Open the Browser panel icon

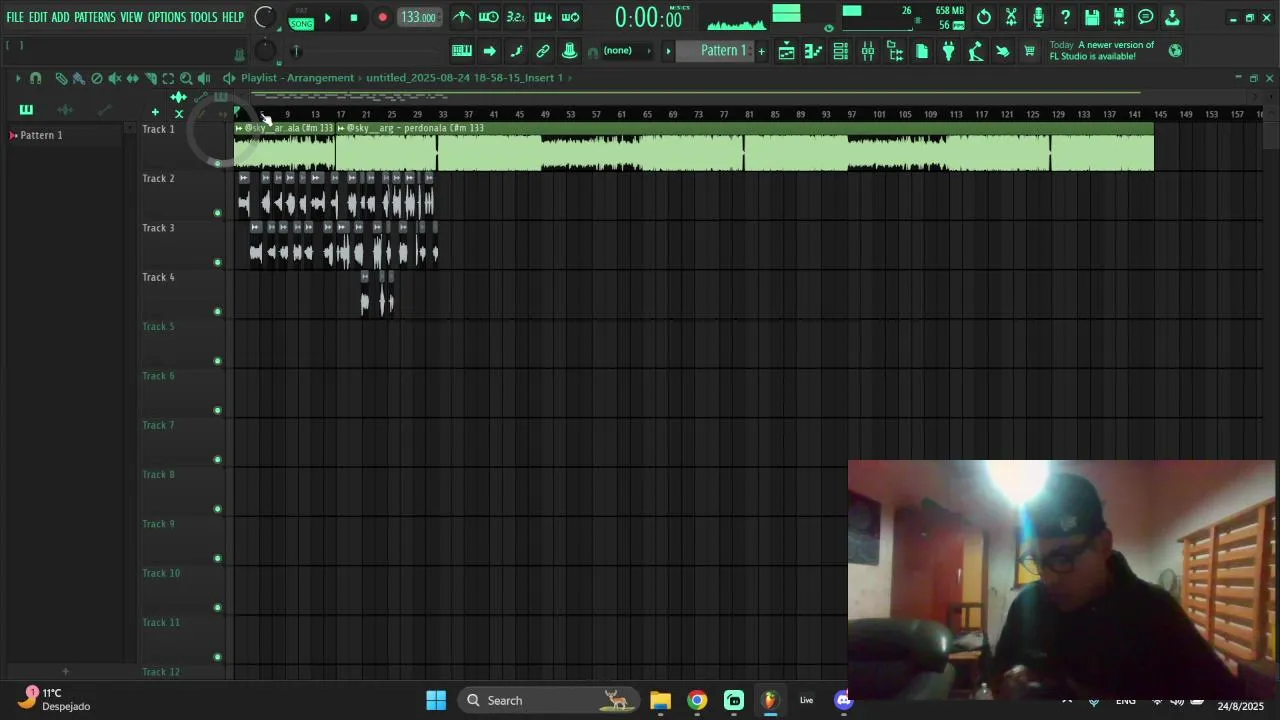tap(895, 51)
